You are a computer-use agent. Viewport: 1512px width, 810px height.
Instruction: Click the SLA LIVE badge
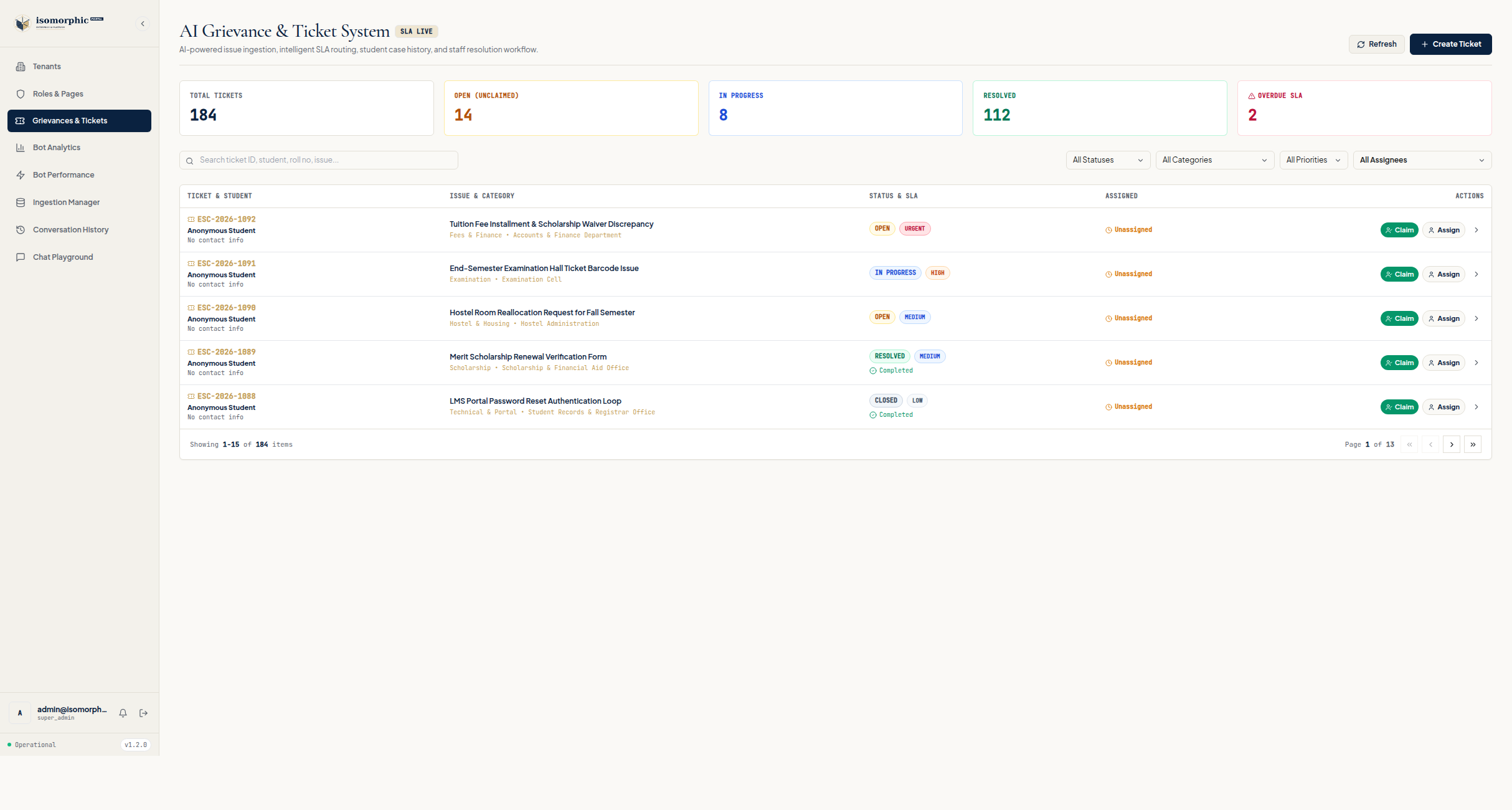click(417, 32)
